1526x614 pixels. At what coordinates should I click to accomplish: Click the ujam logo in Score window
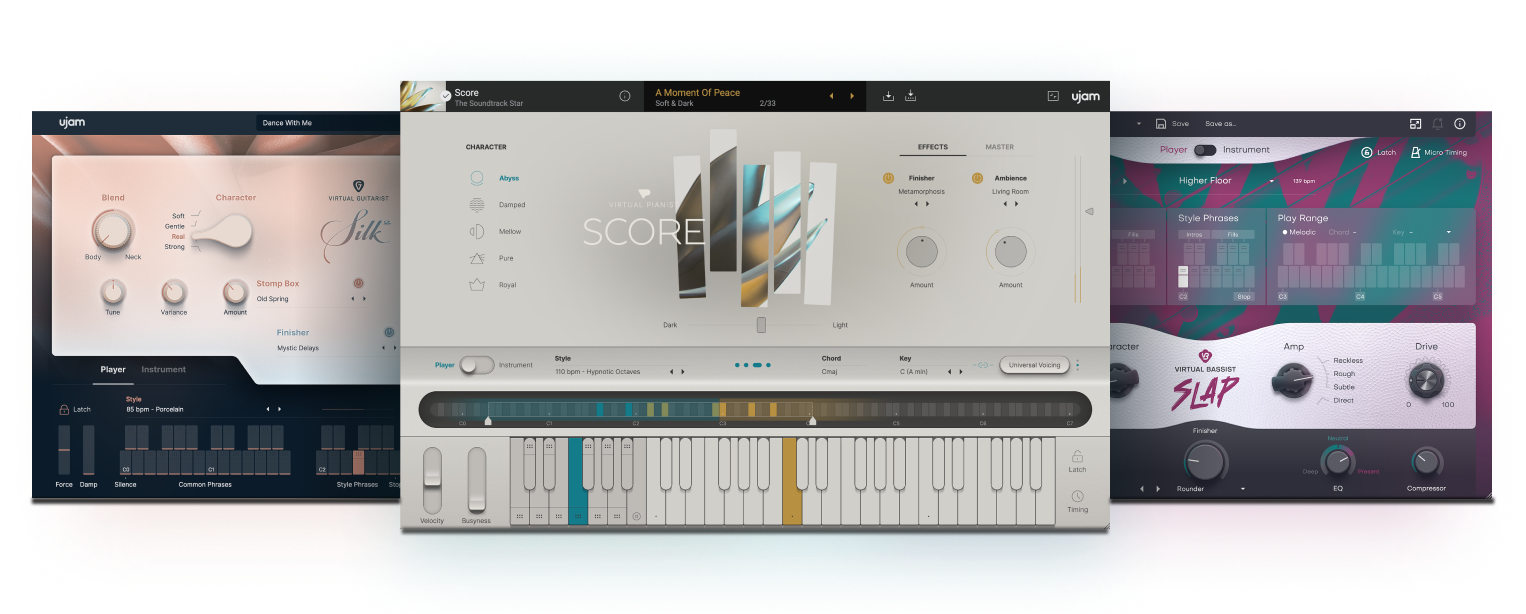coord(1085,96)
